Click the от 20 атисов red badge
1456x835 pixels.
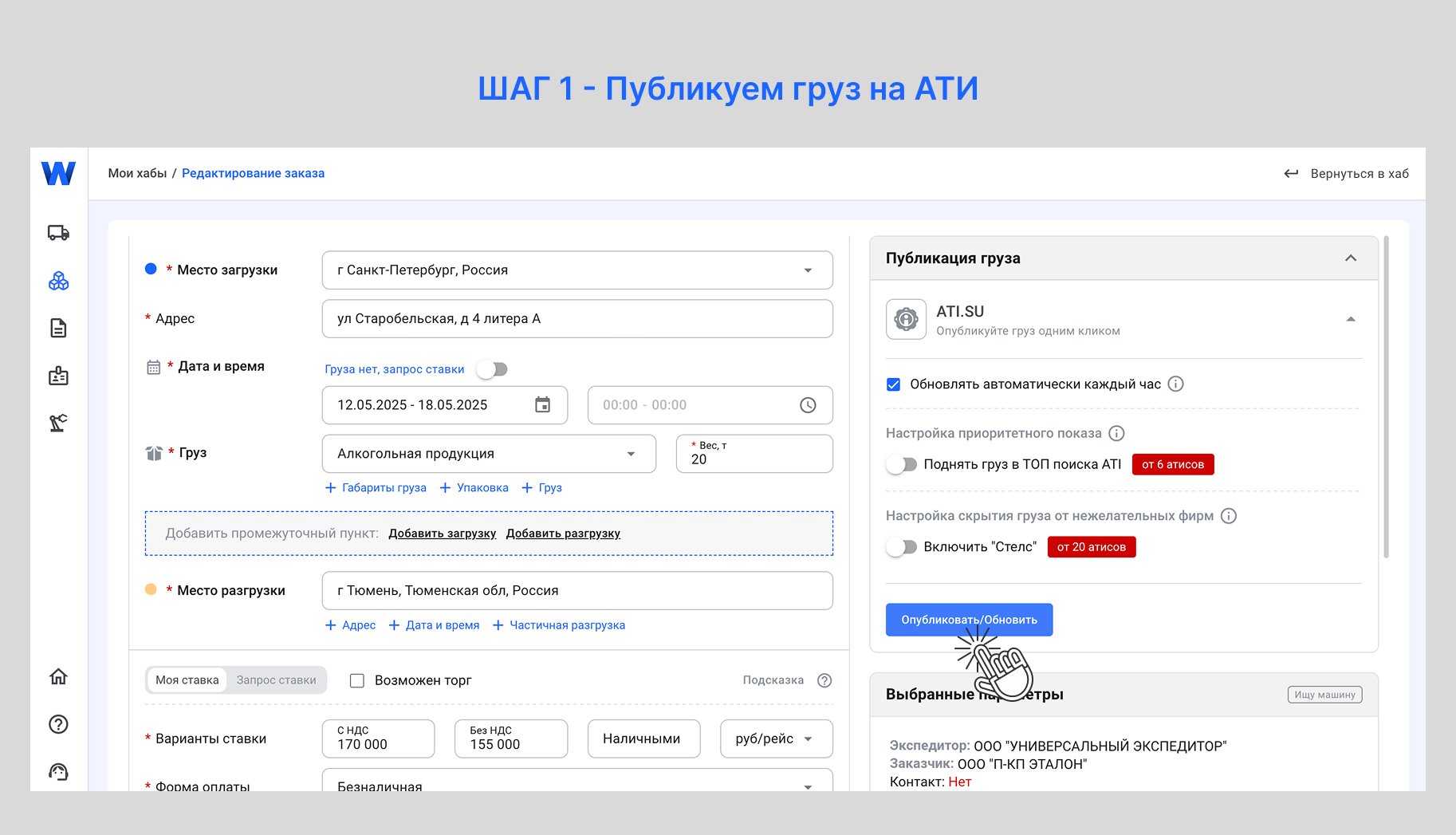coord(1092,547)
